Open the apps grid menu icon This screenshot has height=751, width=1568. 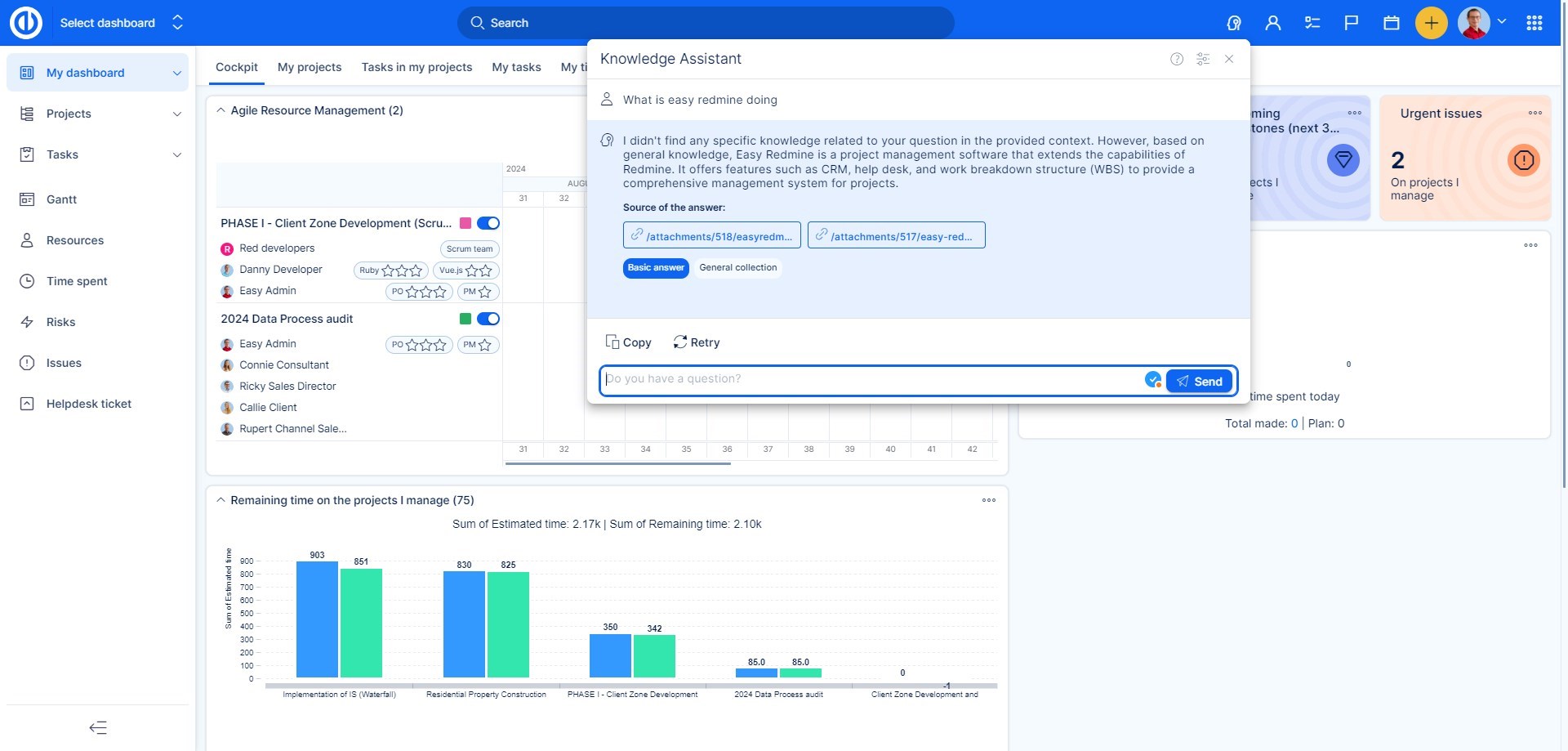tap(1535, 23)
